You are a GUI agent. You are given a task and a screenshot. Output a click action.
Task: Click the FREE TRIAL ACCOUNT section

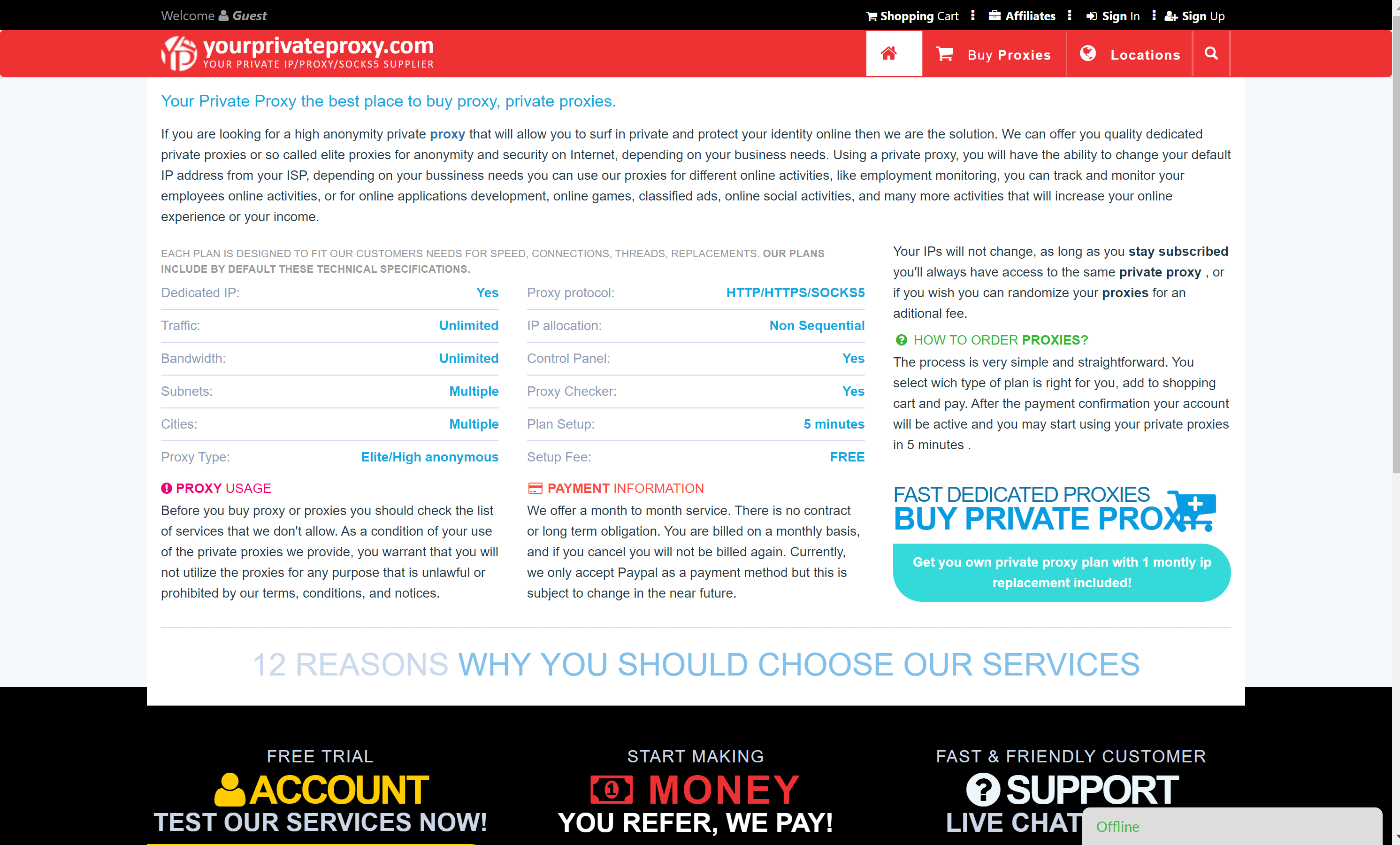[320, 791]
